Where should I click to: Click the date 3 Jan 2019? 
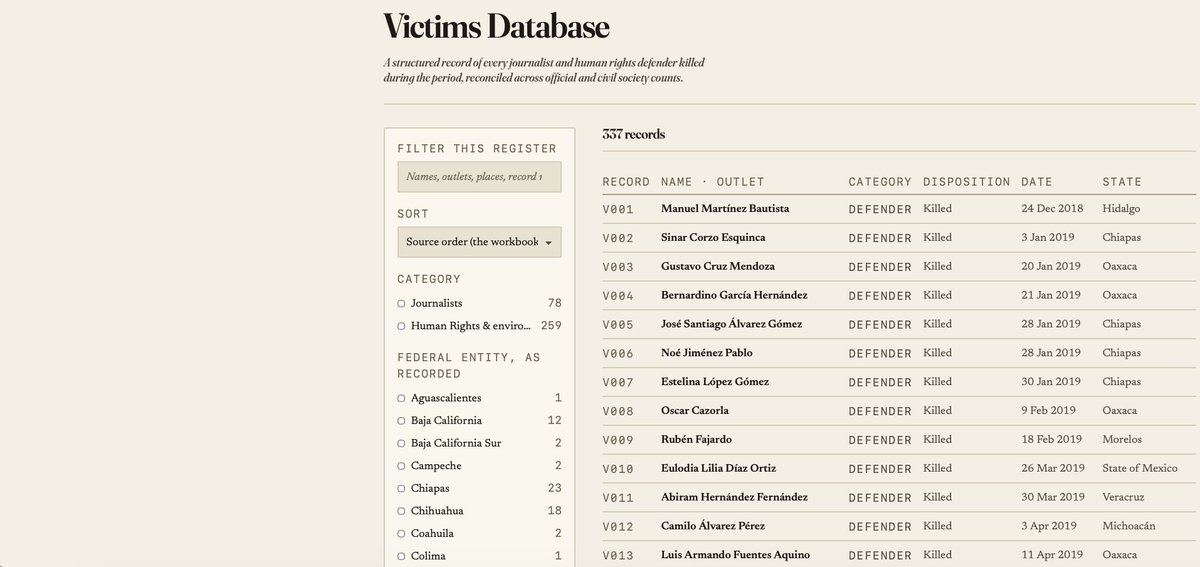pos(1048,238)
